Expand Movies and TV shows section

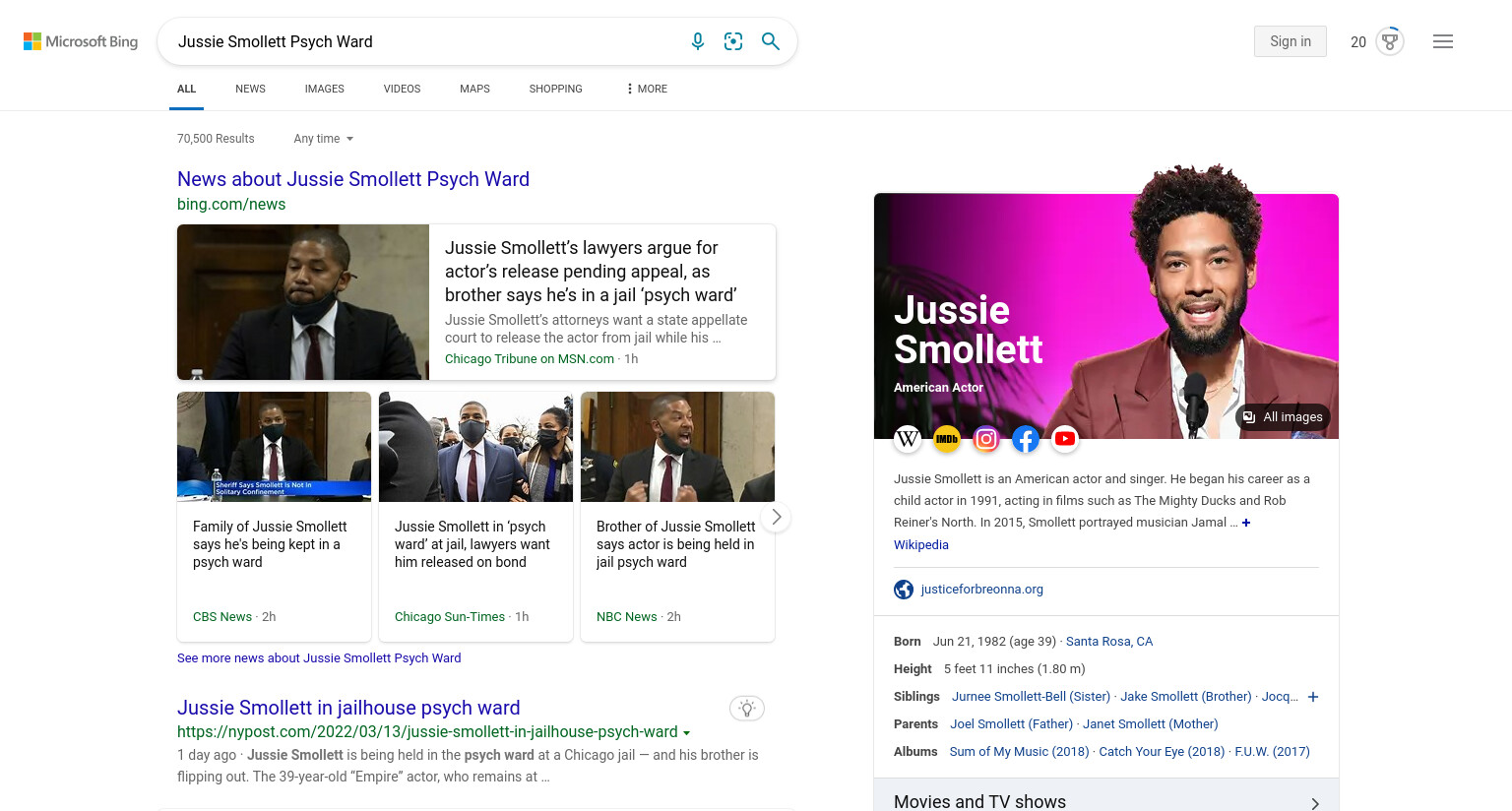(1106, 801)
